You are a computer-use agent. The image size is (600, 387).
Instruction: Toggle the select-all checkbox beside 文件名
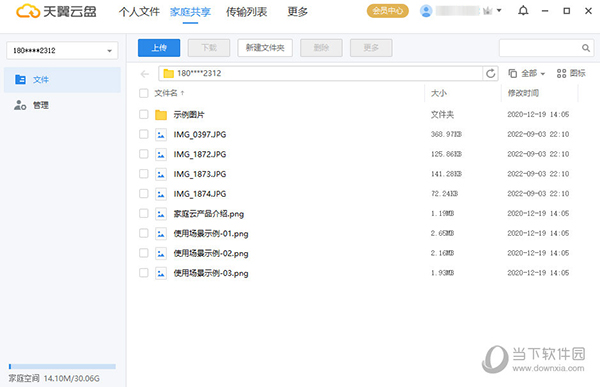pyautogui.click(x=143, y=93)
